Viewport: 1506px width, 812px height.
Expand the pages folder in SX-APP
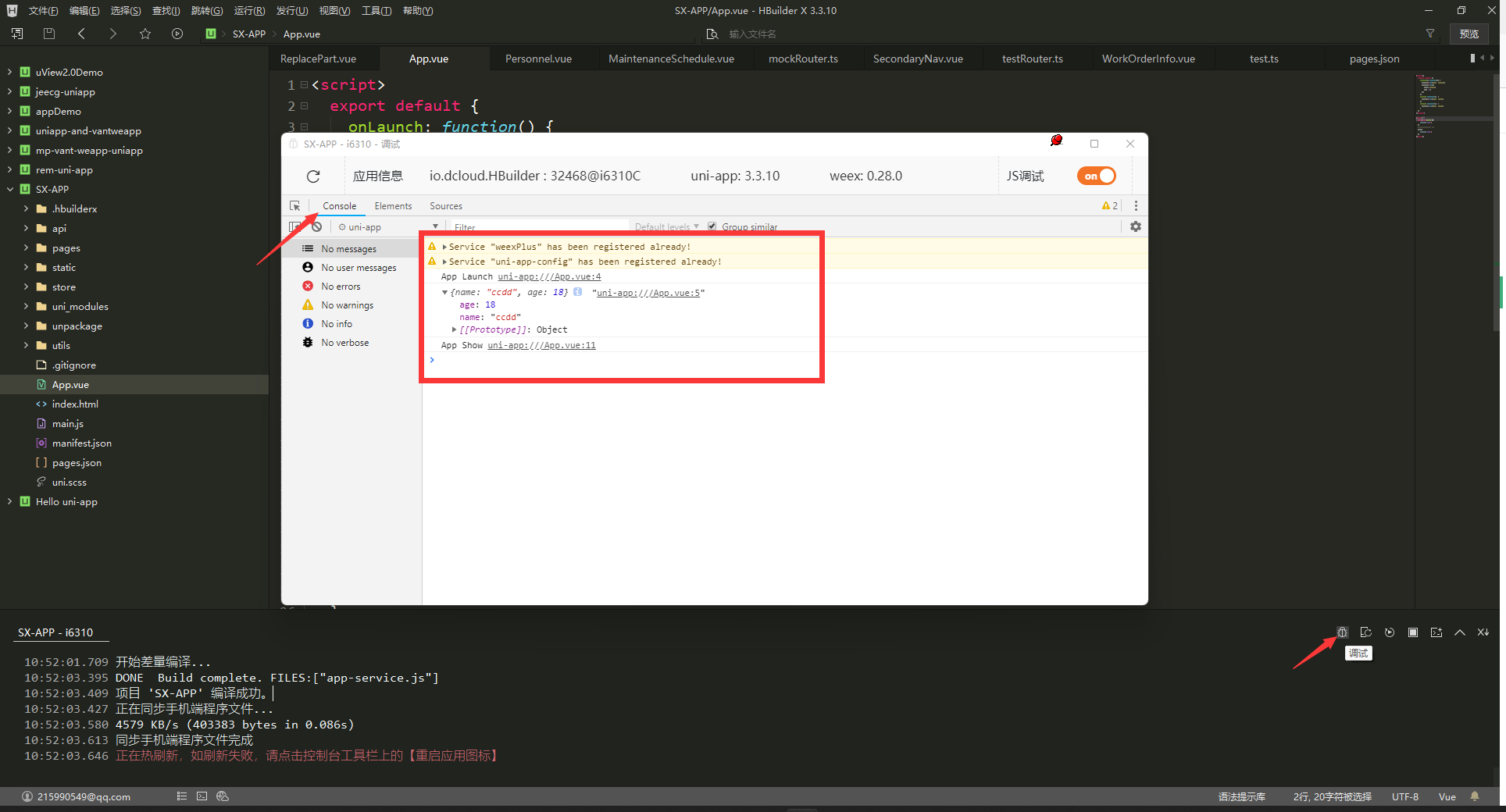pyautogui.click(x=27, y=248)
